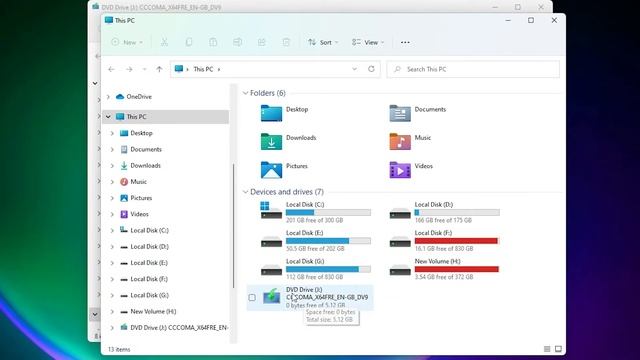
Task: Open the Desktop folder icon in main pane
Action: point(271,113)
